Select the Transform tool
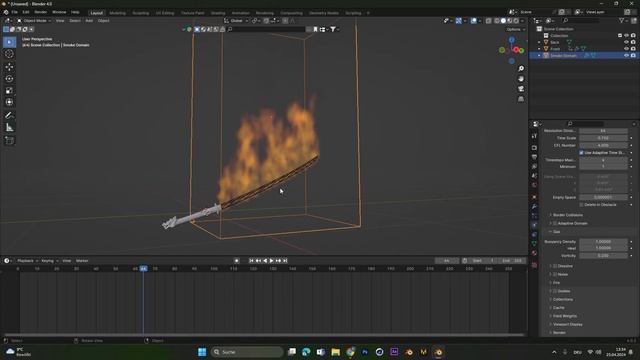Screen dimensions: 640x360 (x=9, y=102)
